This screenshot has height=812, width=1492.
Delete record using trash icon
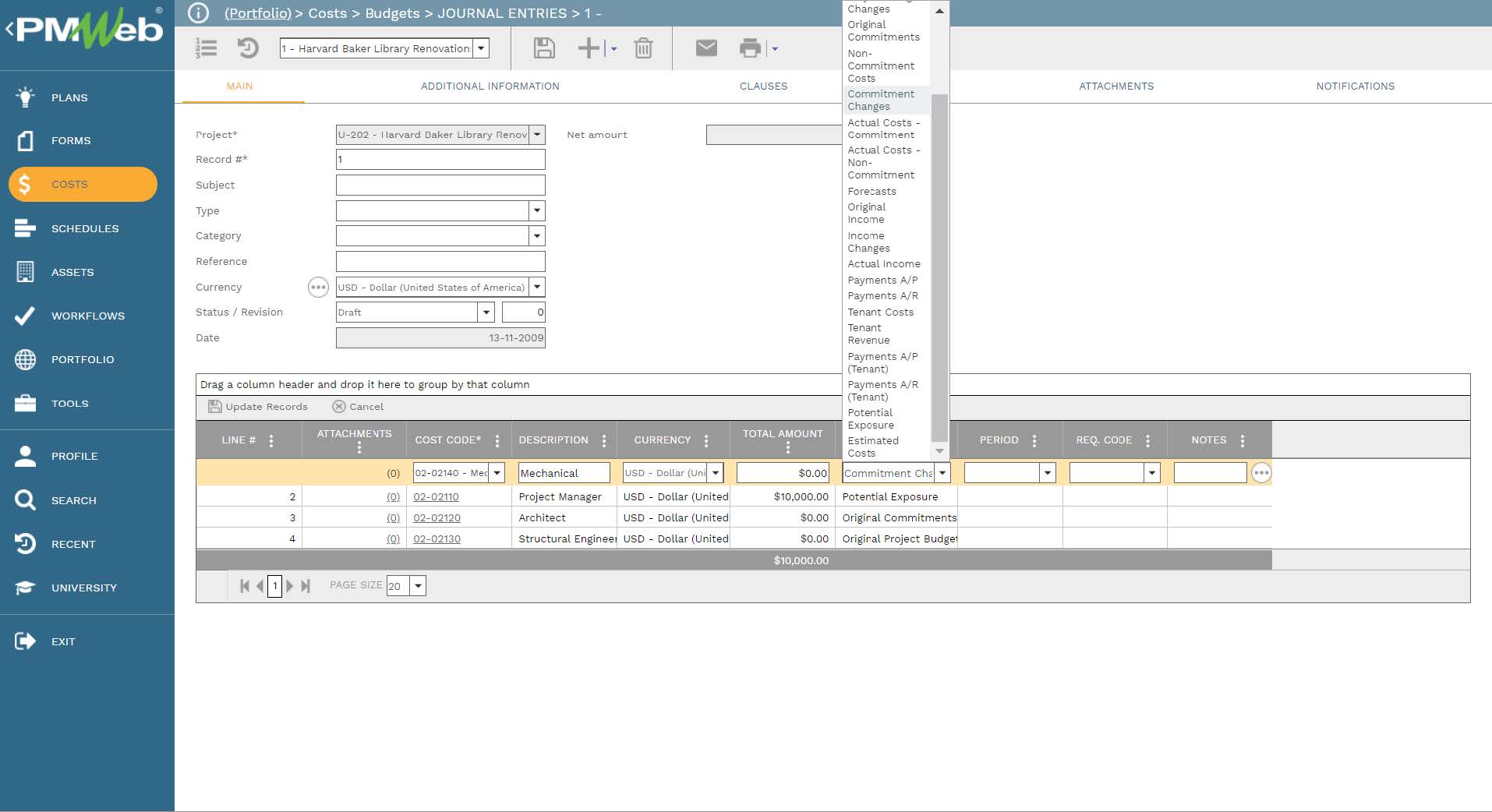(x=643, y=48)
